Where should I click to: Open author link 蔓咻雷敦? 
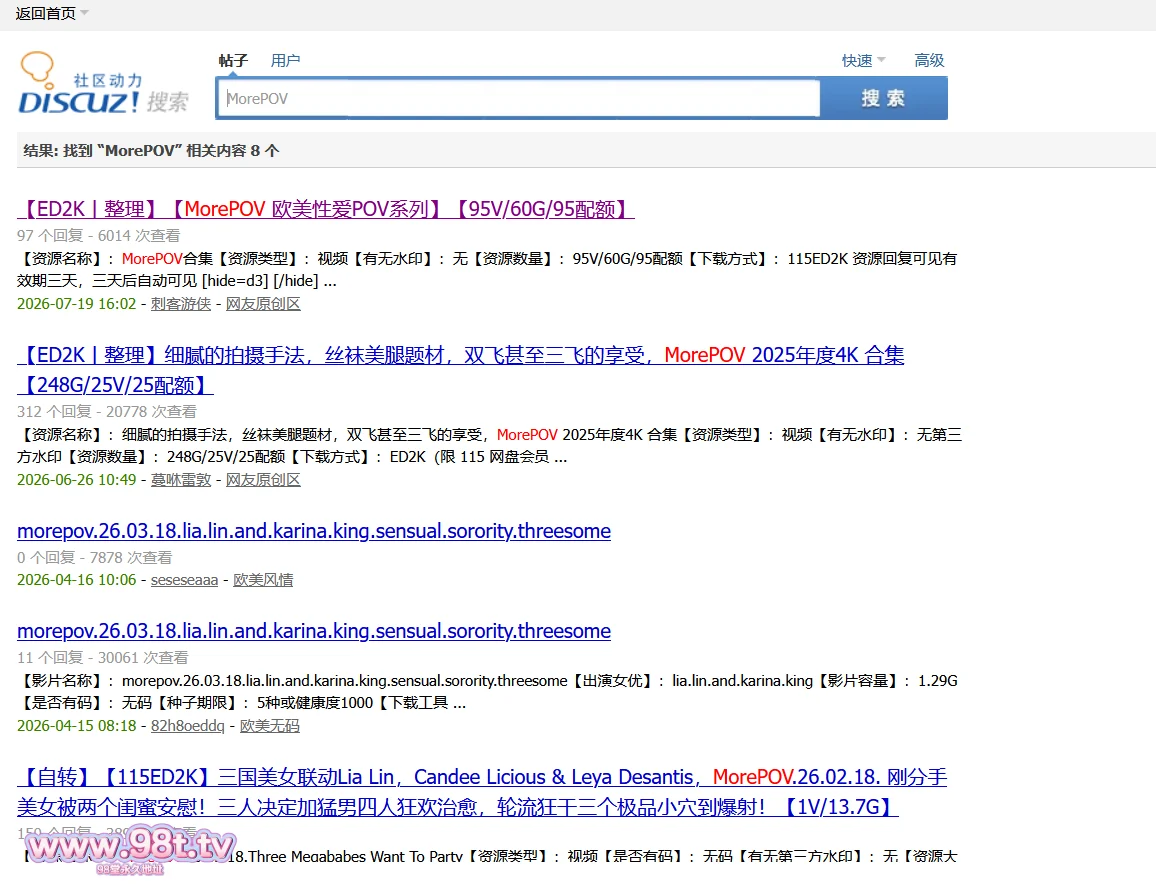coord(181,480)
